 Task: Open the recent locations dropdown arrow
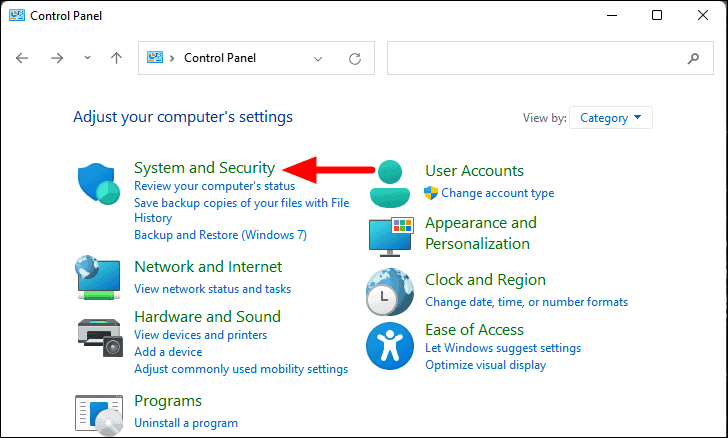(x=87, y=58)
